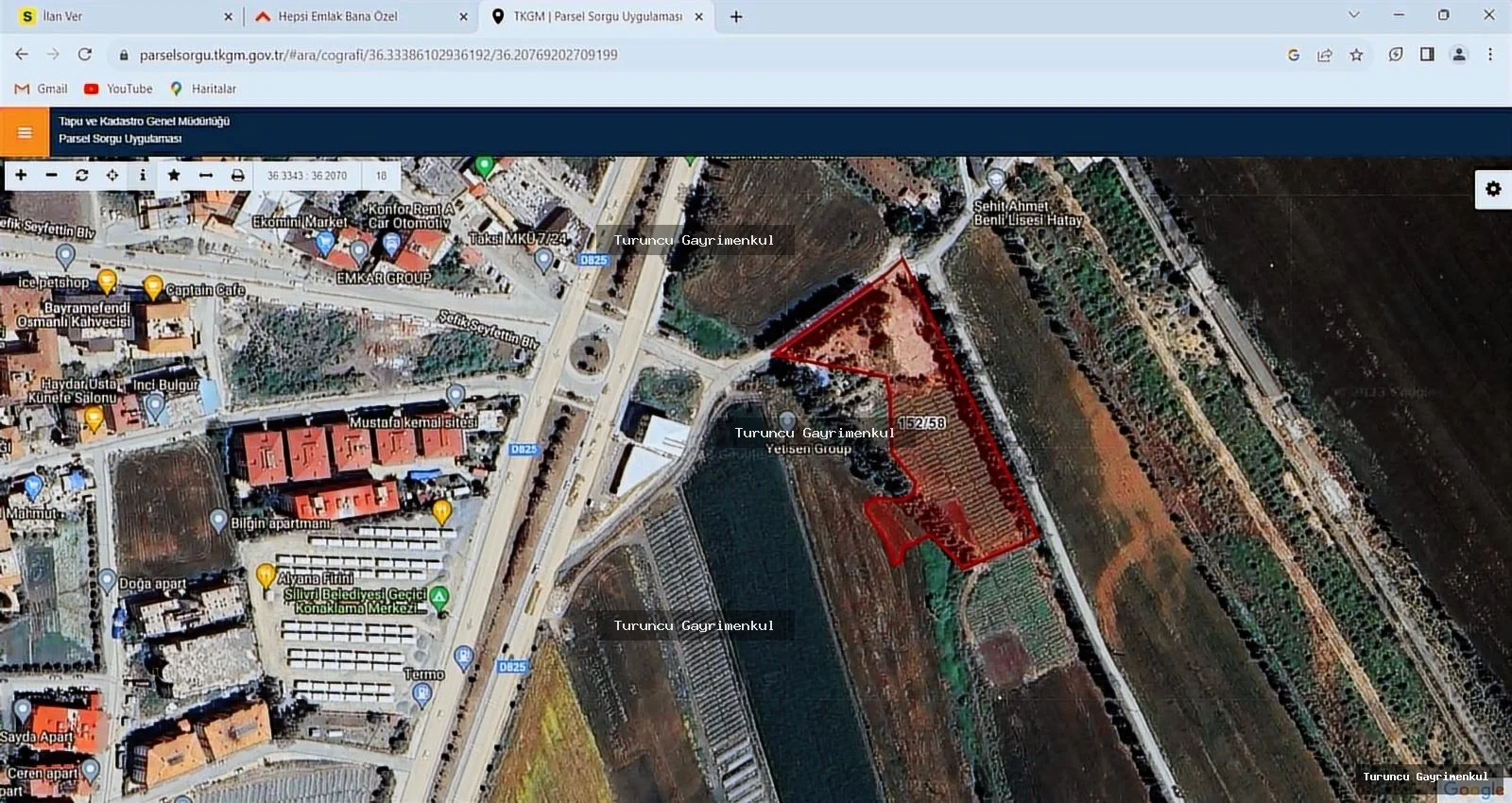Open Google icon in address bar

click(1294, 55)
